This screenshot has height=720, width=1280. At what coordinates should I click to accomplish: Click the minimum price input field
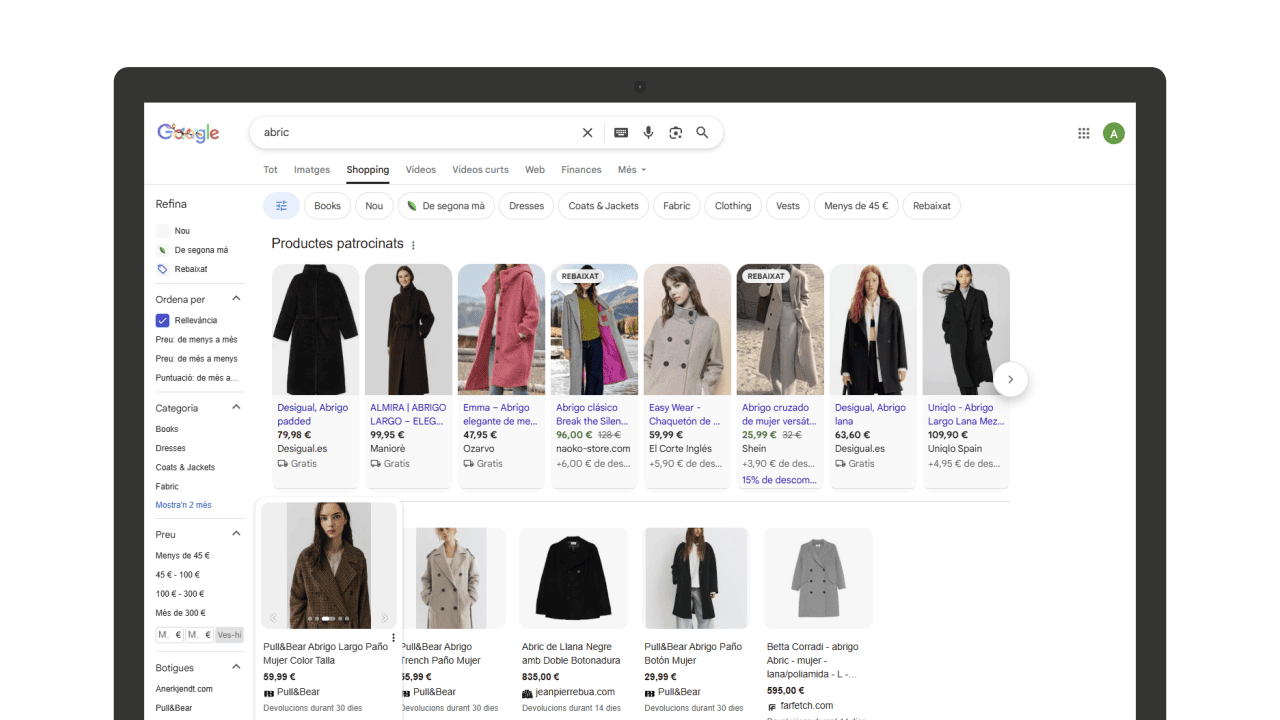click(x=169, y=635)
